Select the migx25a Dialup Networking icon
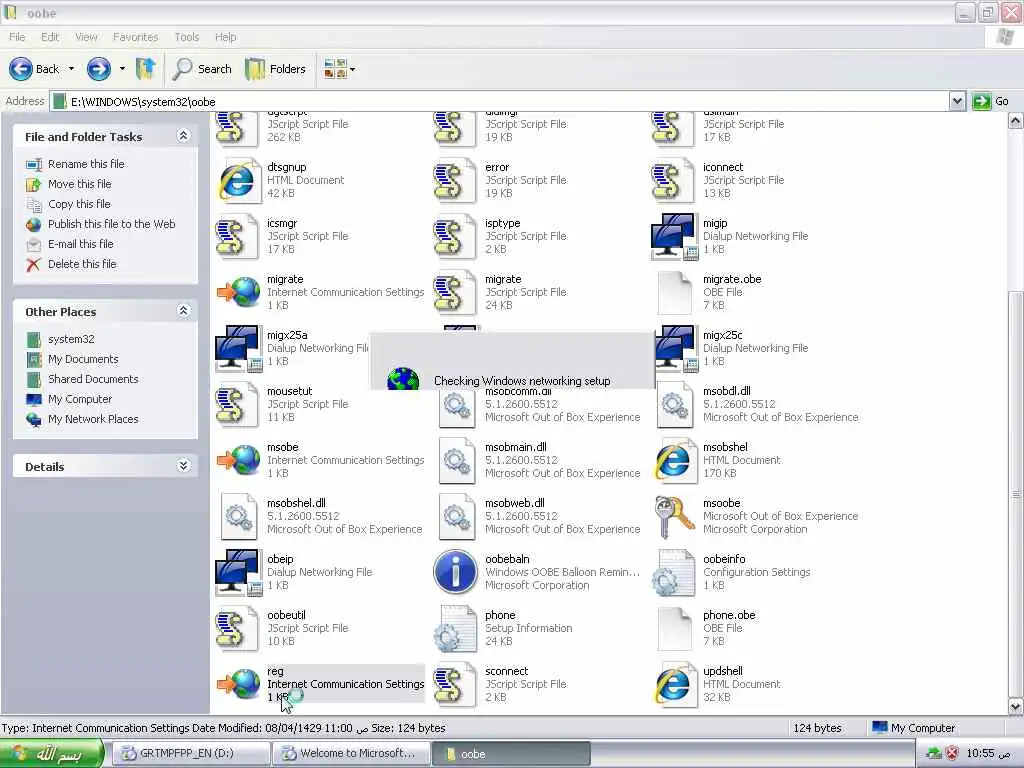Screen dimensions: 1024x768 (238, 349)
